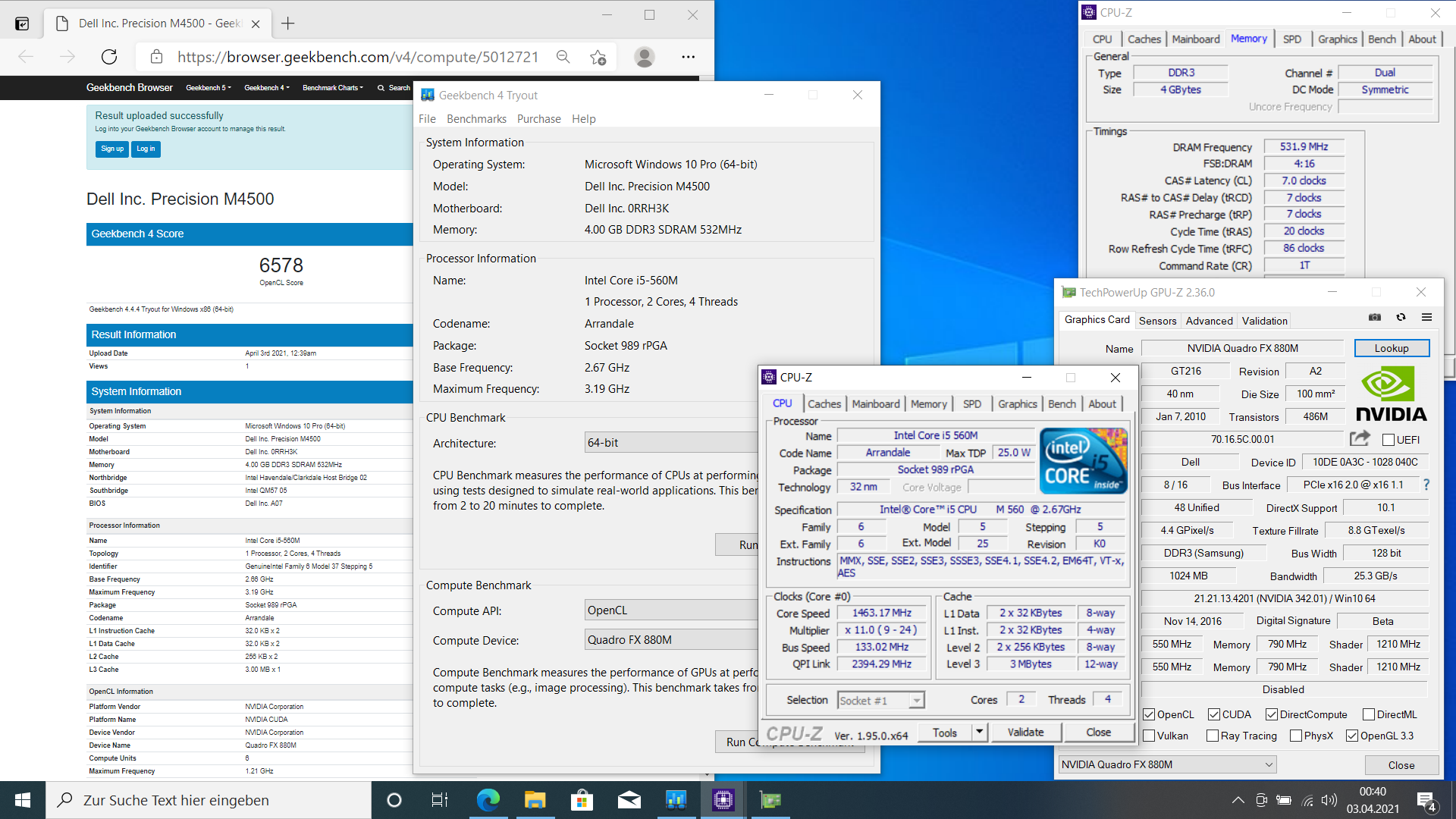
Task: Open a new Edge tab with plus
Action: tap(287, 24)
